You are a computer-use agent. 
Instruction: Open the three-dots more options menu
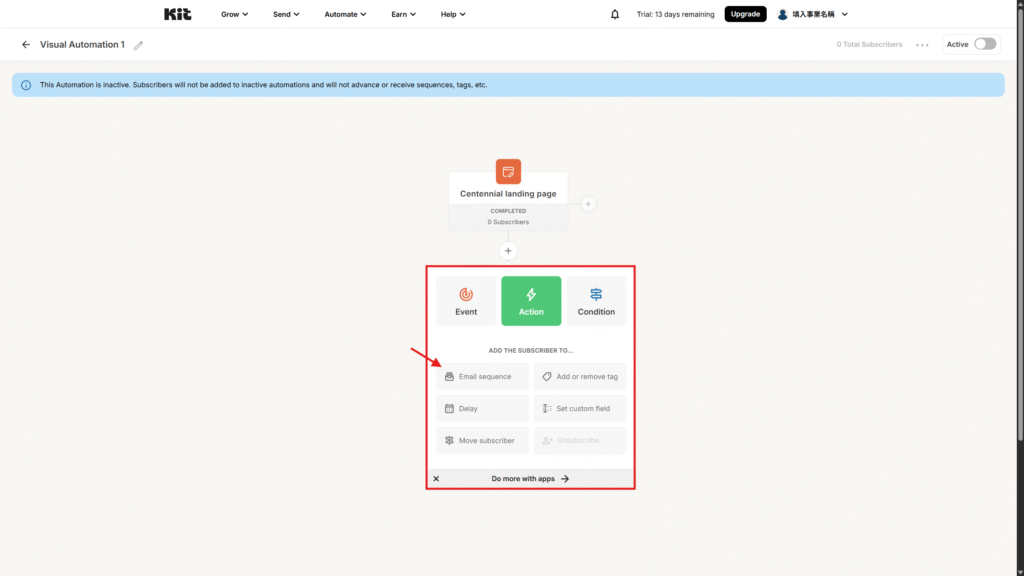(x=922, y=45)
